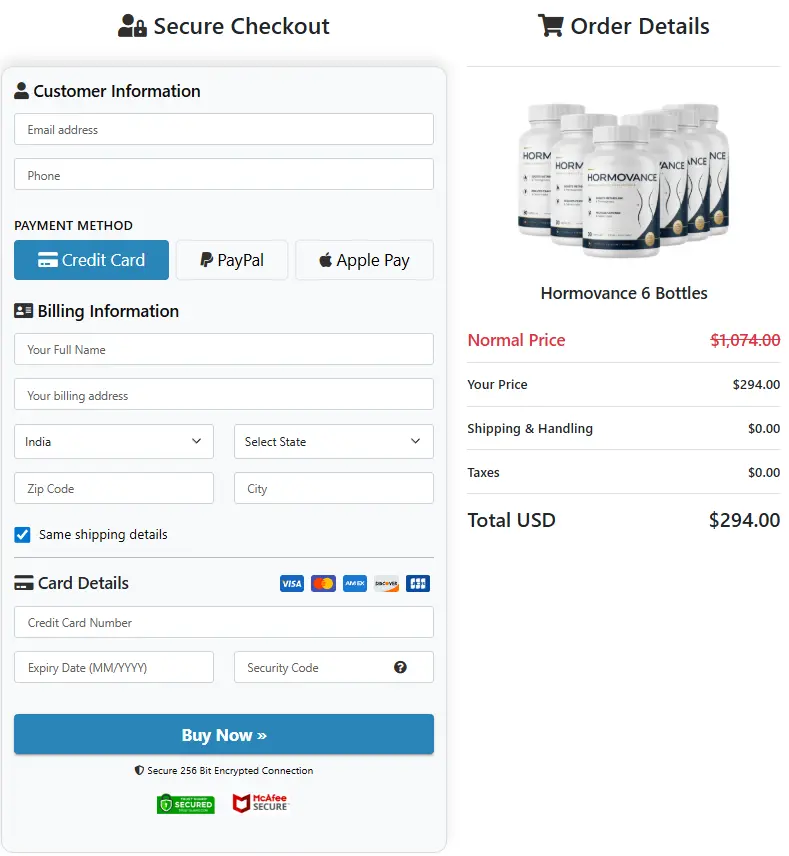The width and height of the screenshot is (789, 856).
Task: Click Secure 256 Bit Encrypted Connection text
Action: (x=230, y=770)
